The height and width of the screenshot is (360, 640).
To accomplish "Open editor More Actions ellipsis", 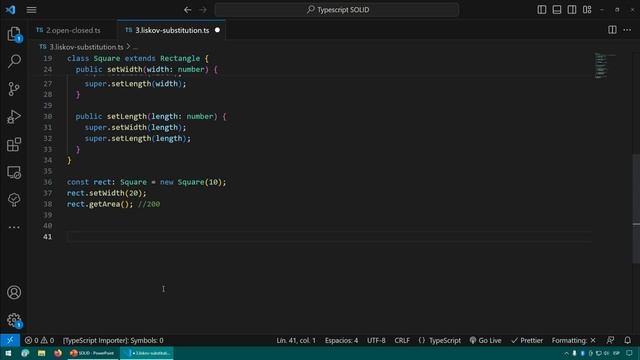I will pos(627,30).
